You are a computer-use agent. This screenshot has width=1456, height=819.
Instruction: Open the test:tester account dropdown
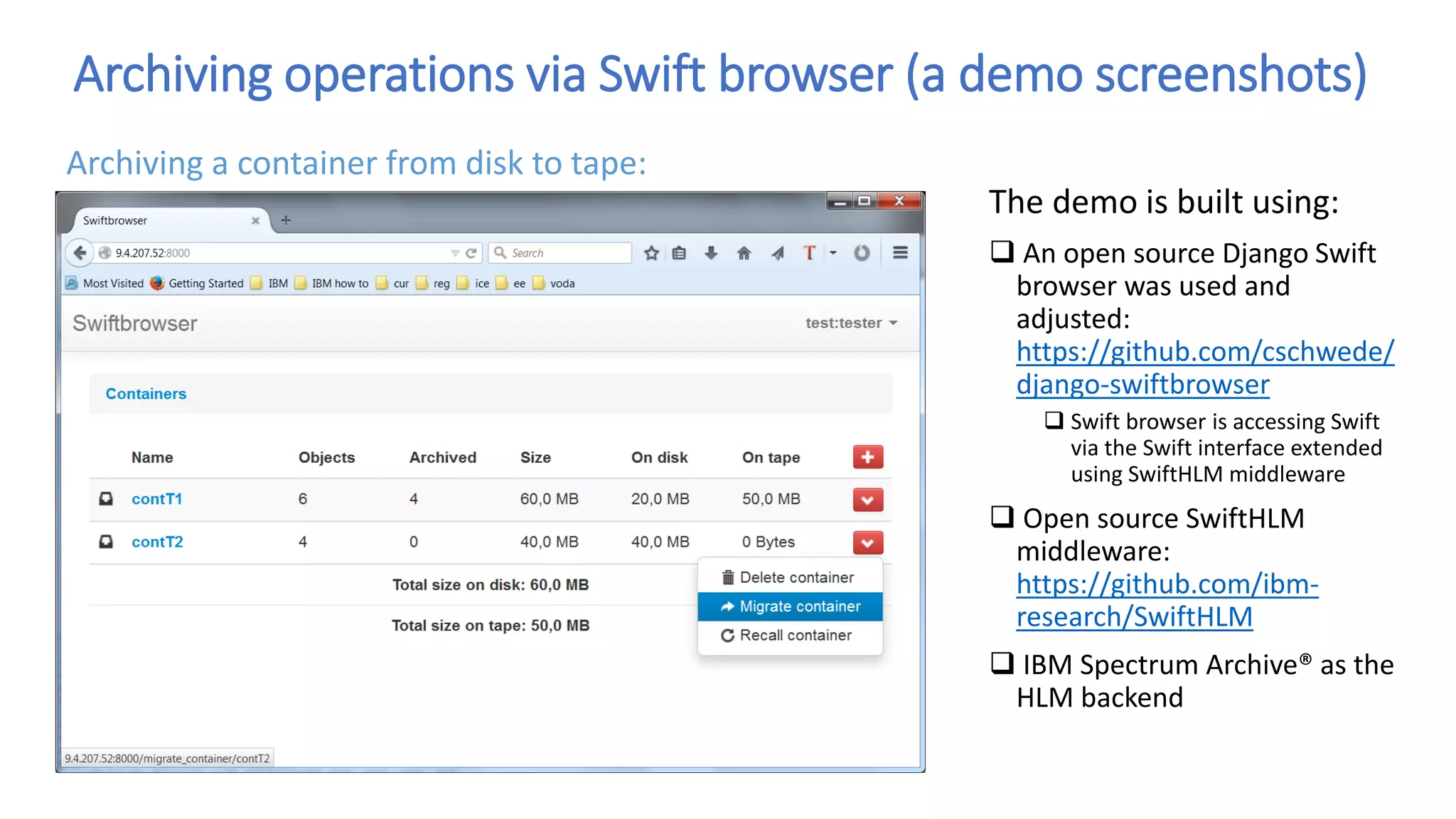(x=851, y=323)
